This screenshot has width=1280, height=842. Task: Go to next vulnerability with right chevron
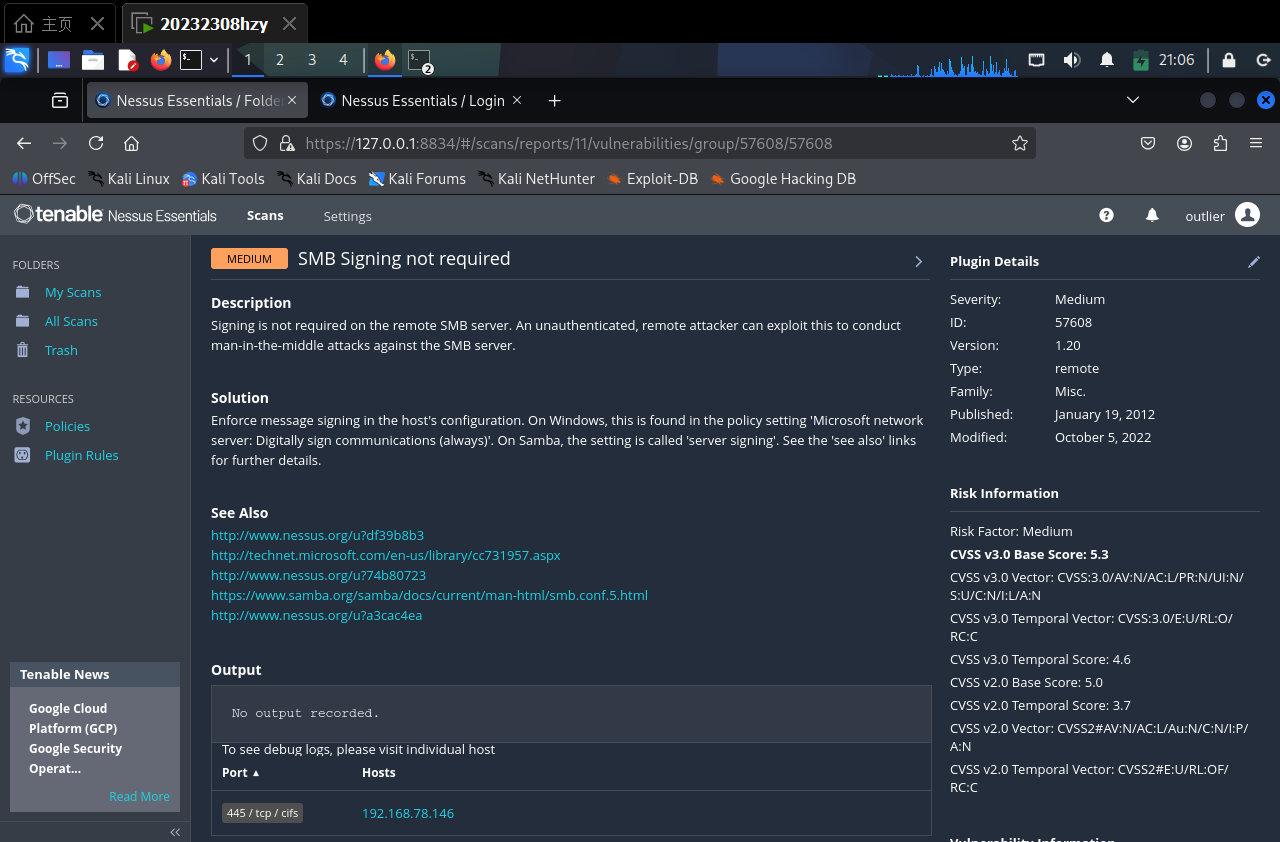coord(919,261)
